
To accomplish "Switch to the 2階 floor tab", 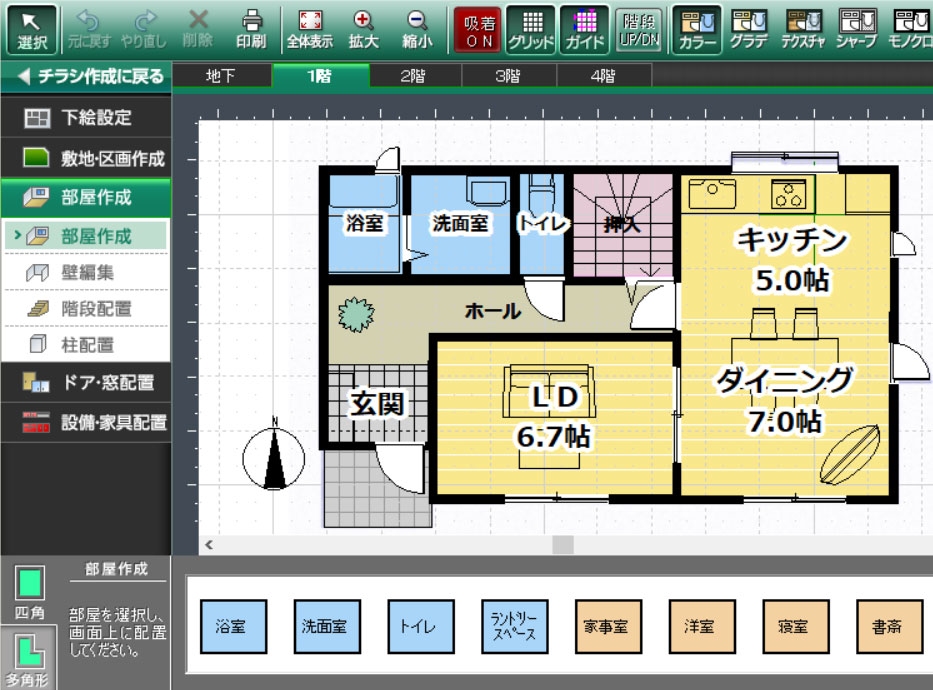I will click(412, 75).
